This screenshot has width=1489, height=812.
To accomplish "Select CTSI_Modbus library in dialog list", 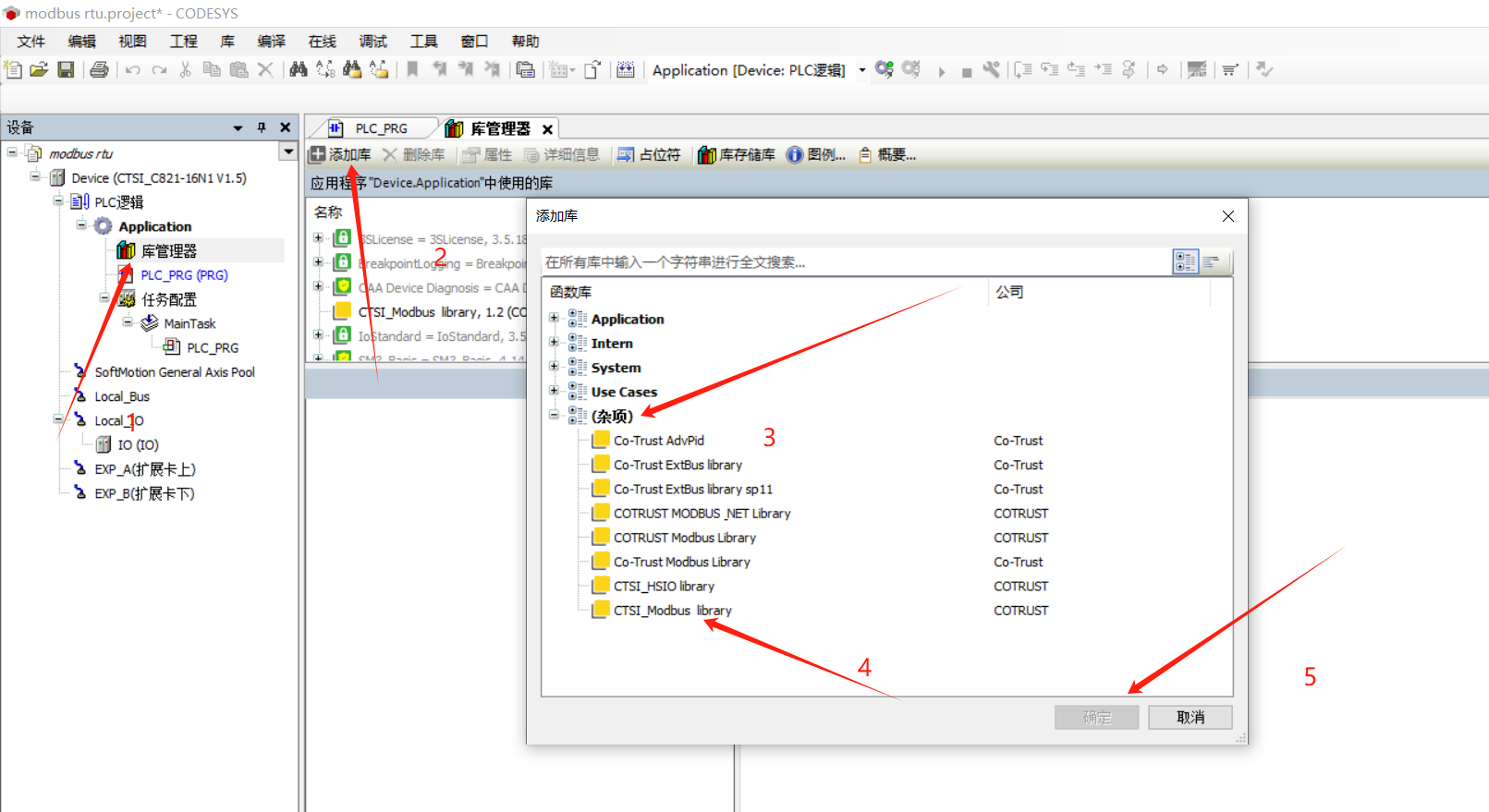I will pyautogui.click(x=672, y=611).
